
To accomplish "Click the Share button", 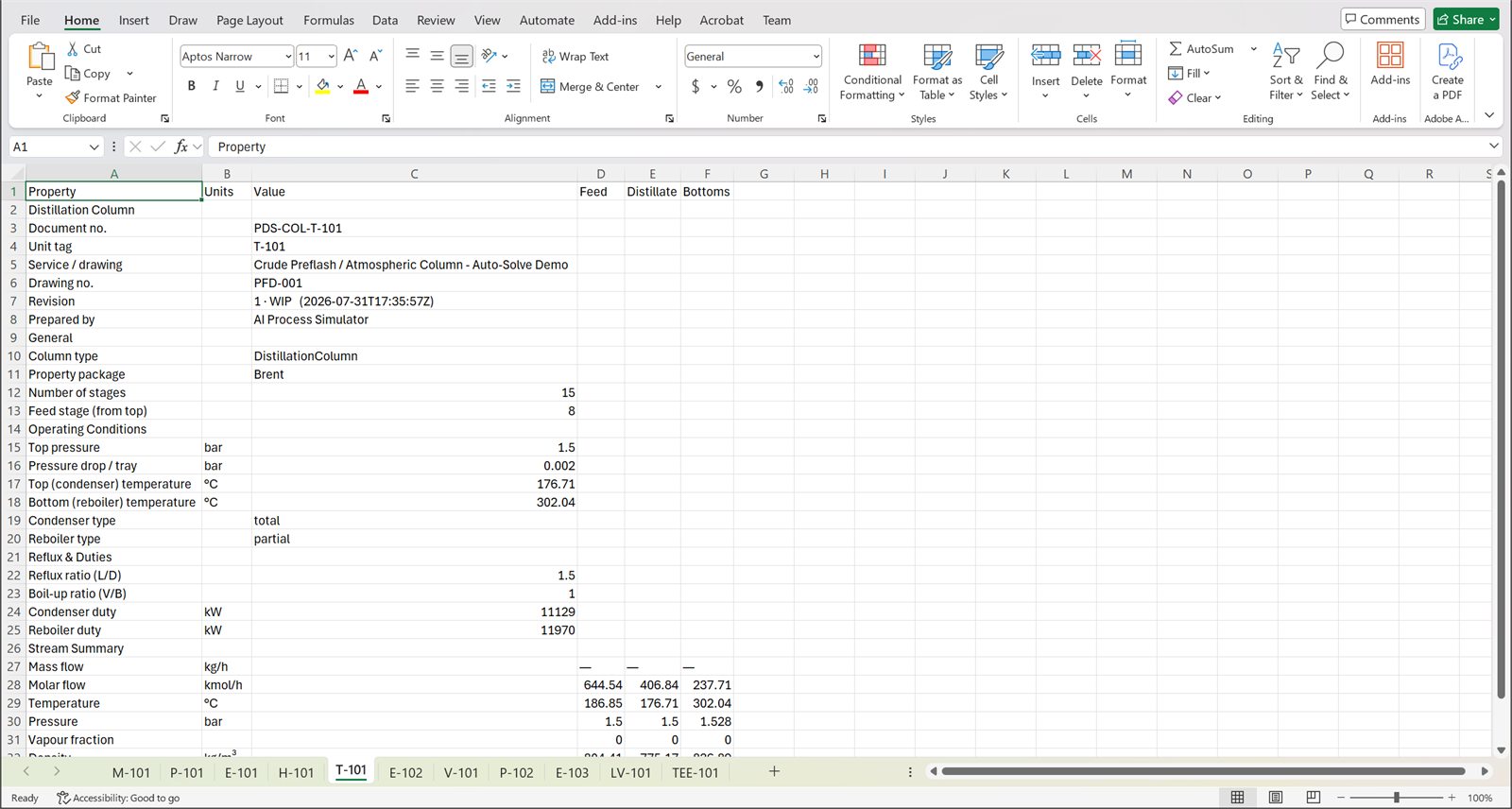I will tap(1466, 19).
